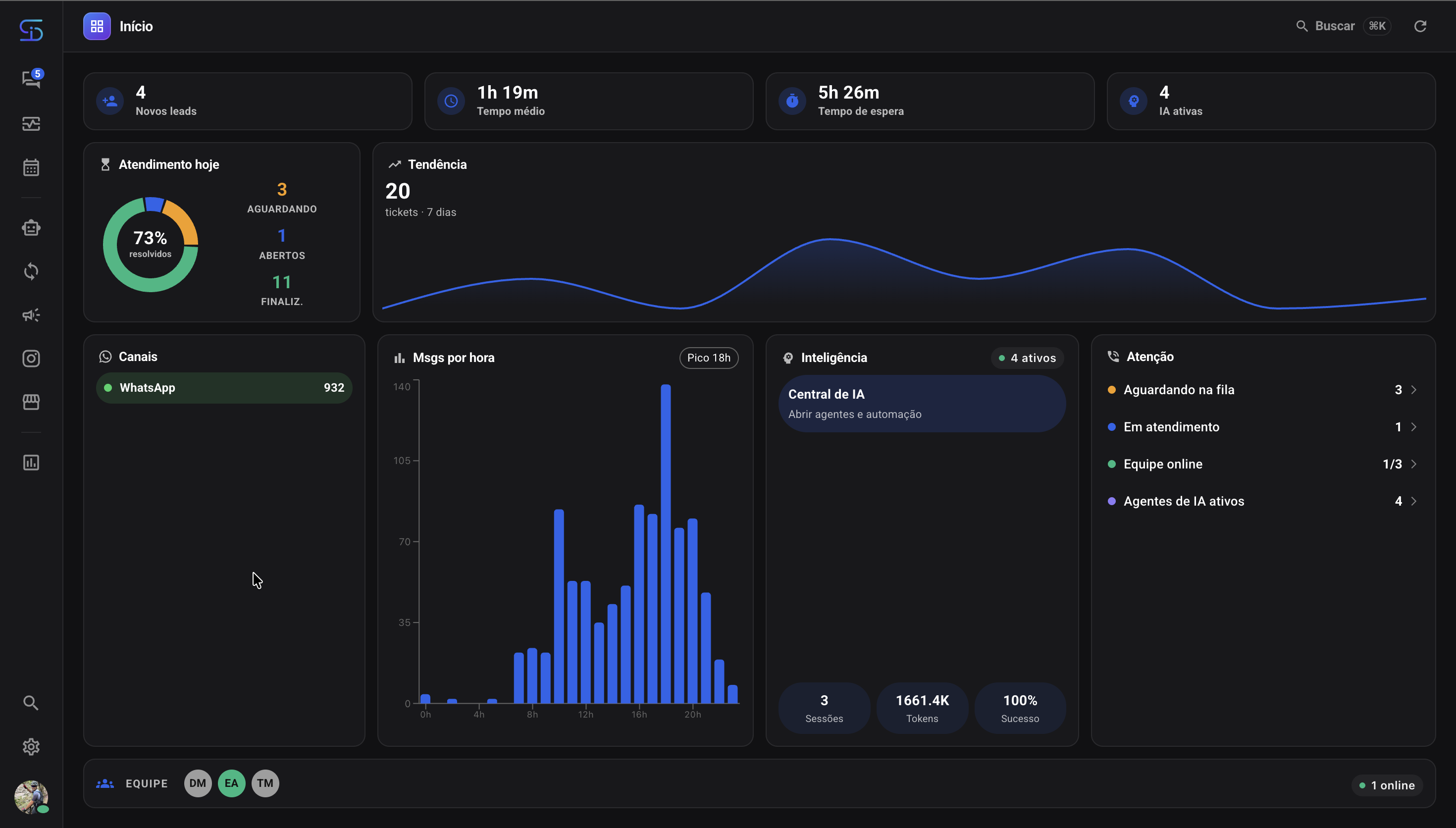Click the FINALIZ. count 11
Image resolution: width=1456 pixels, height=828 pixels.
tap(282, 282)
